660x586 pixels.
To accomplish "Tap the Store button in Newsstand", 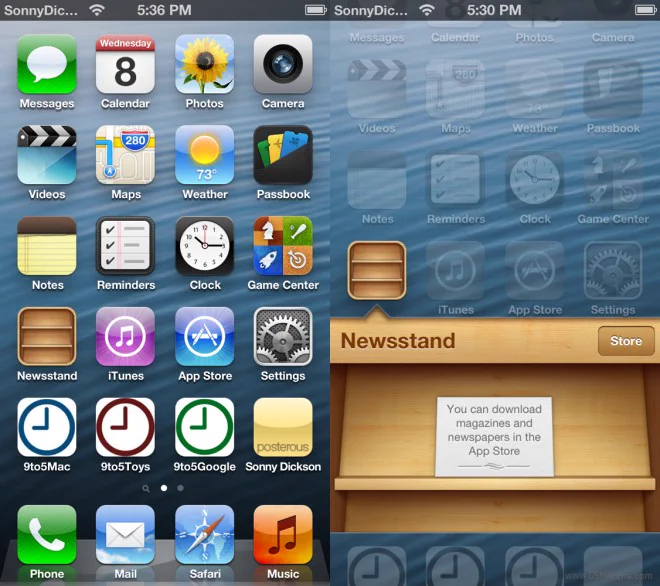I will point(626,341).
